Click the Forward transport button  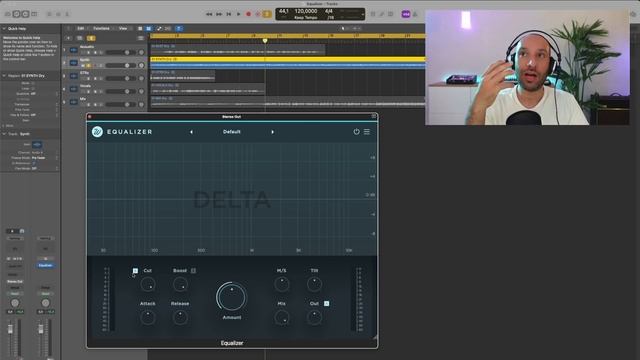point(219,14)
